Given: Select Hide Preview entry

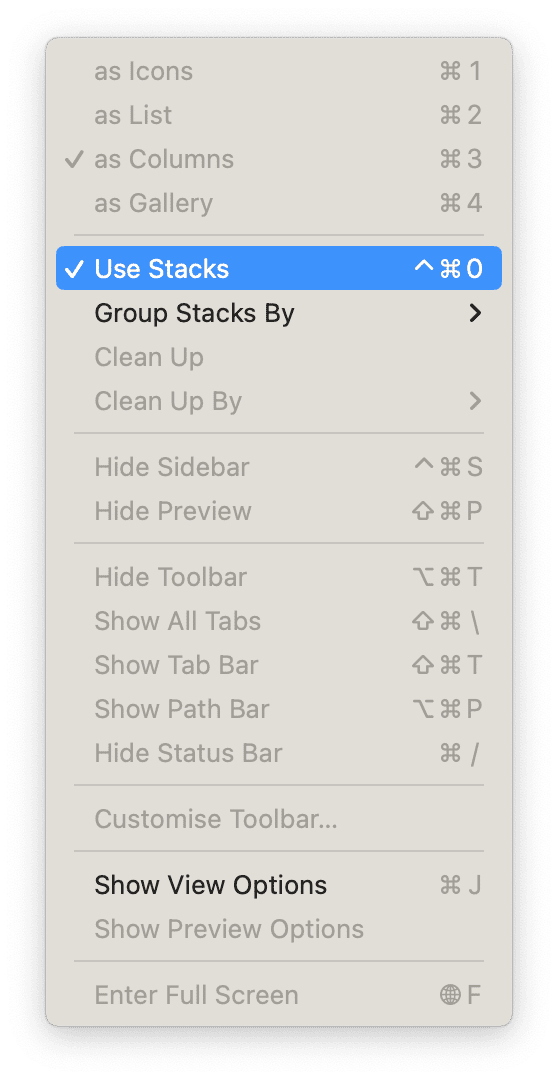Looking at the screenshot, I should tap(278, 511).
